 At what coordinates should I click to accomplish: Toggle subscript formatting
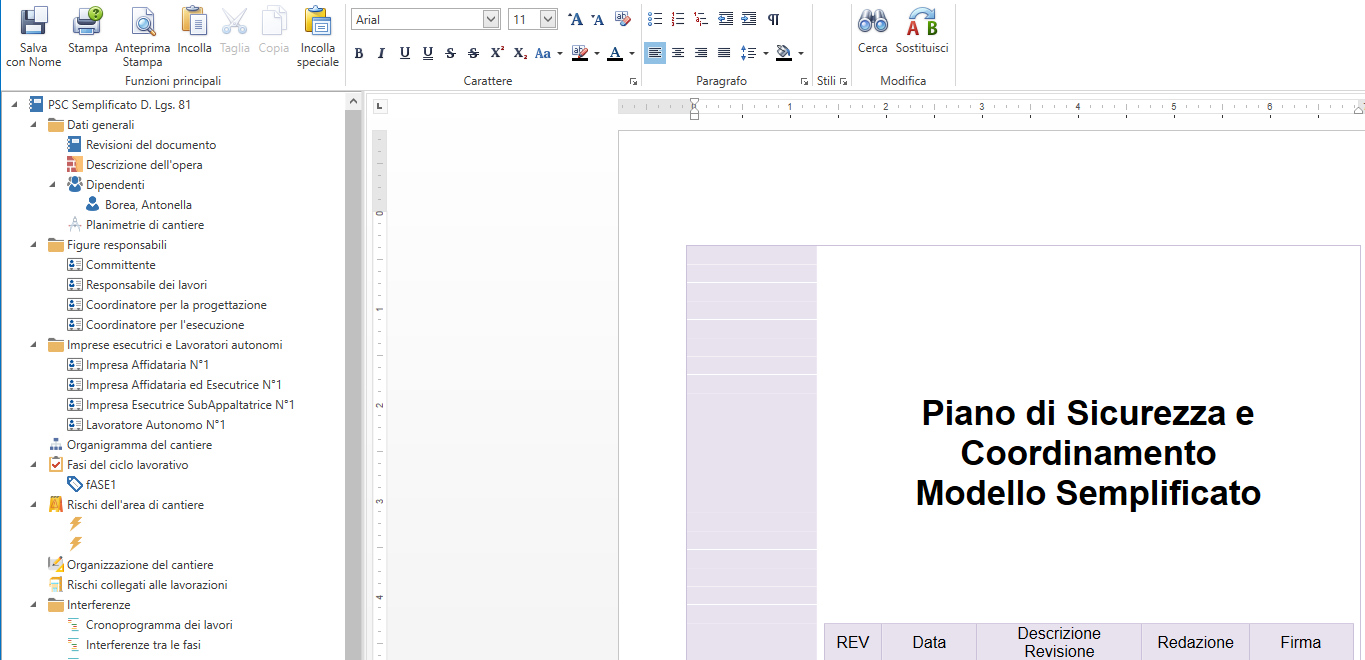click(x=520, y=53)
